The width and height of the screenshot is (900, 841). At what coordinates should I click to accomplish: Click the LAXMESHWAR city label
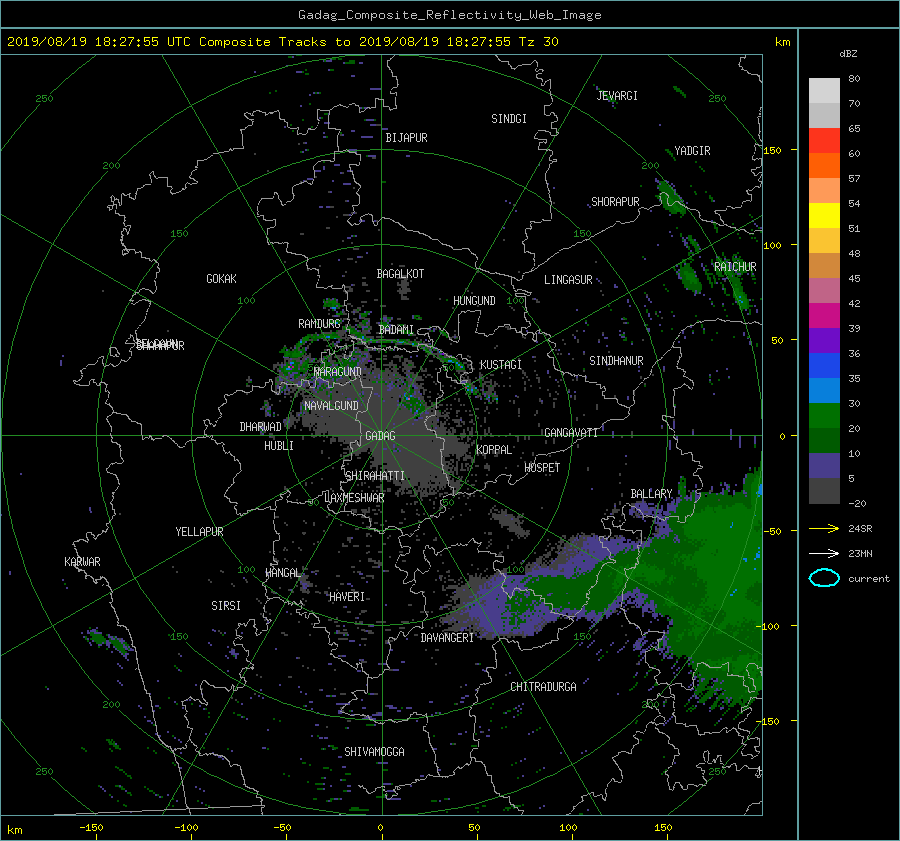point(354,498)
